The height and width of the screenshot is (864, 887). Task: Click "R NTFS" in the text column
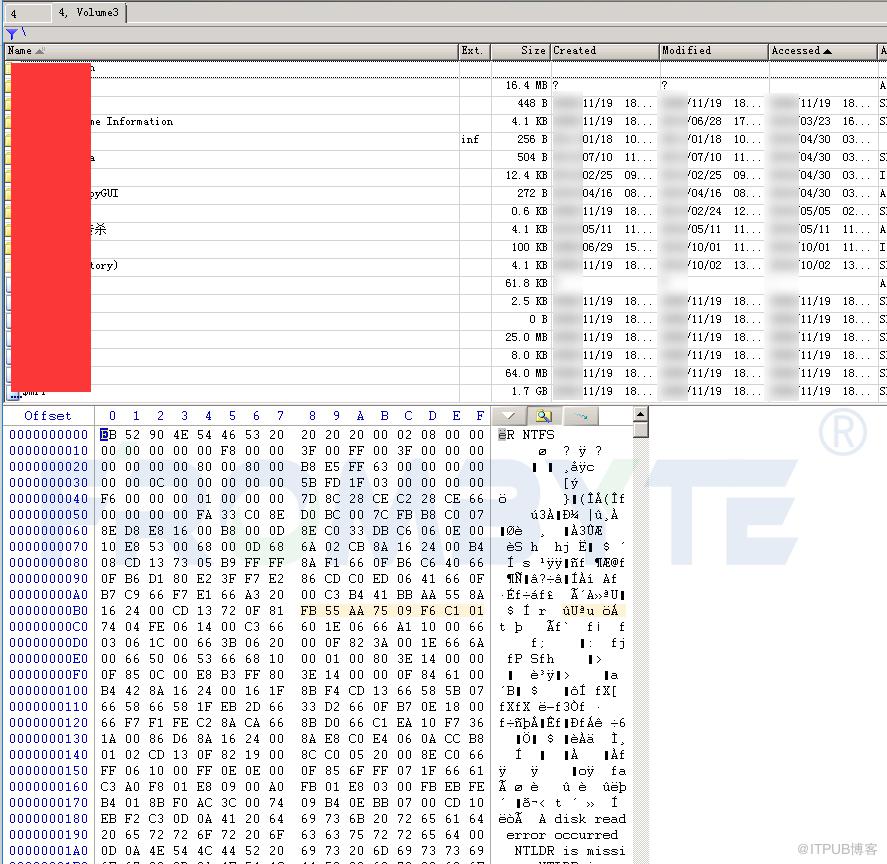click(x=531, y=435)
